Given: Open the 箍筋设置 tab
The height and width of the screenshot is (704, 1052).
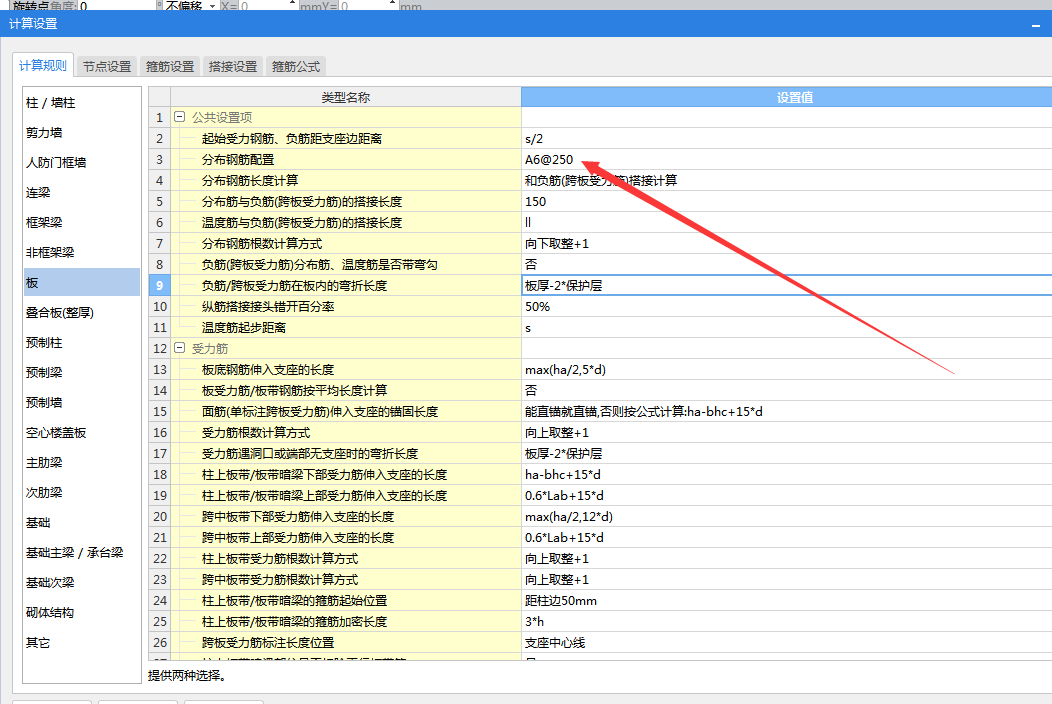Looking at the screenshot, I should point(170,66).
